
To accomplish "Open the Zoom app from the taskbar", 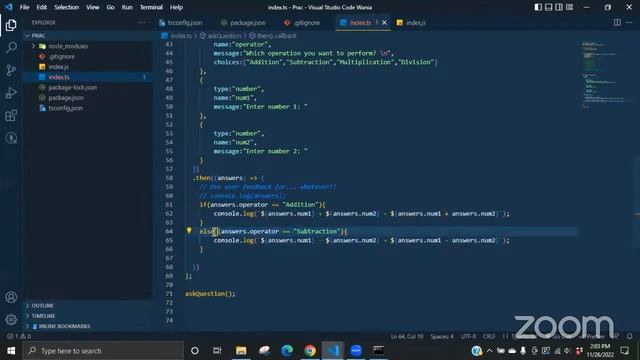I will coord(356,351).
